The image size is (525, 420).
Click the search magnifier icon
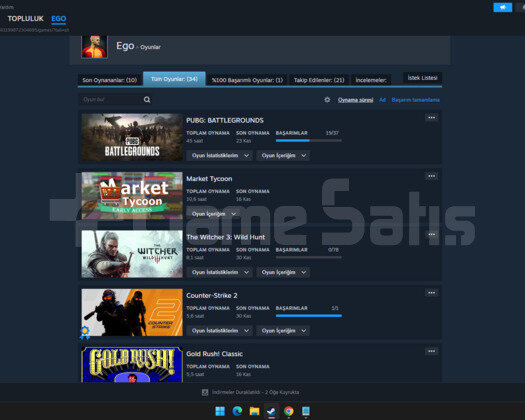pos(147,99)
